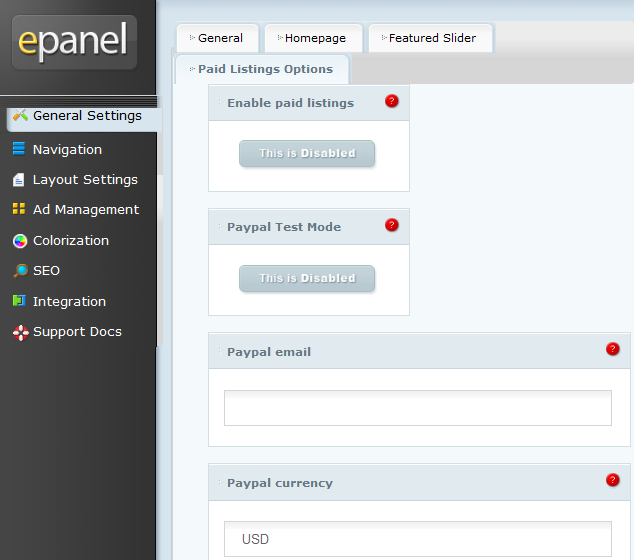Click the Colorization color wheel icon

[x=19, y=241]
